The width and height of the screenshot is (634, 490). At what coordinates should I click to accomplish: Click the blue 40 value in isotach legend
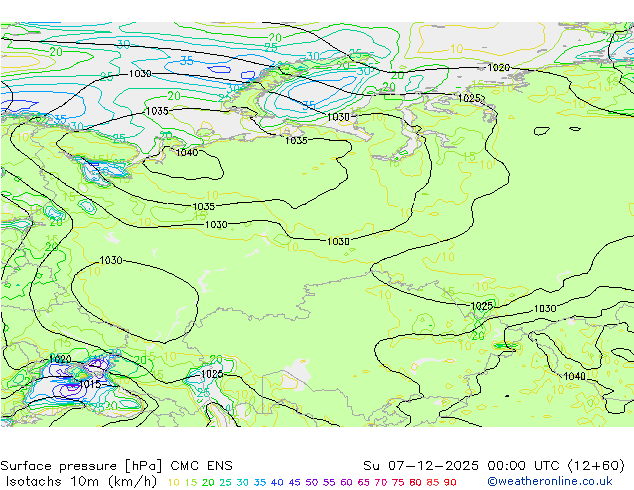tap(277, 482)
